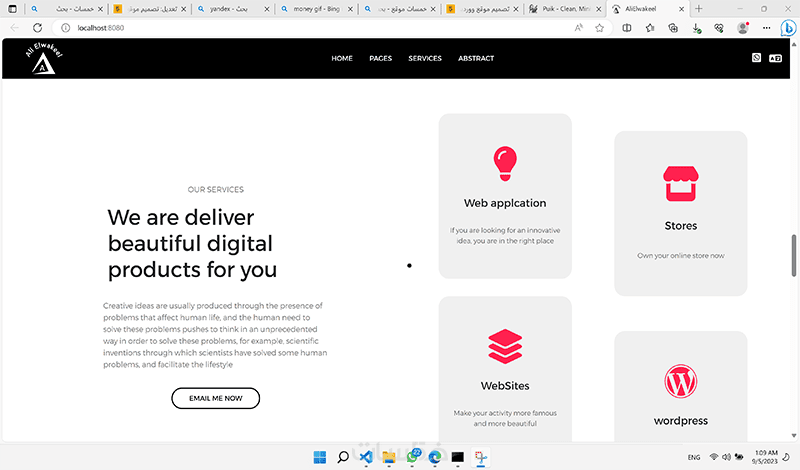Switch to the money gif Bing tab
This screenshot has width=800, height=470.
coord(316,9)
